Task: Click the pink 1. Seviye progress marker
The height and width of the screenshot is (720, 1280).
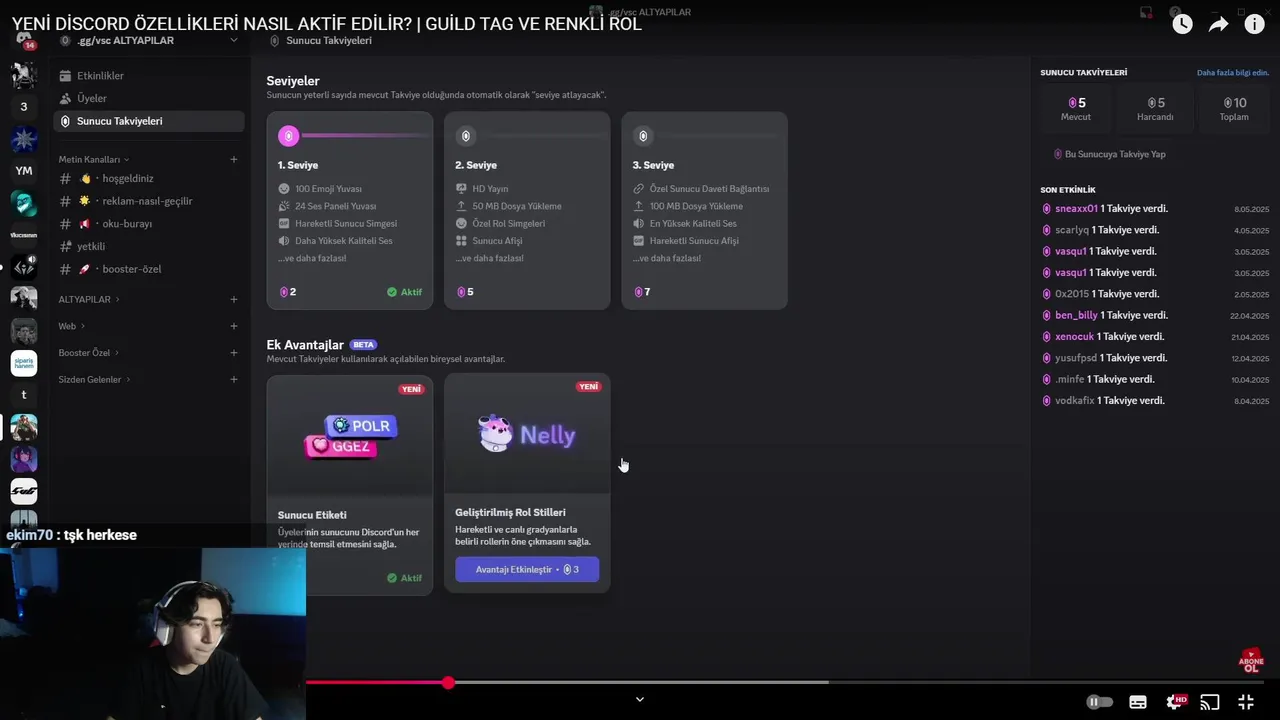Action: [x=289, y=136]
